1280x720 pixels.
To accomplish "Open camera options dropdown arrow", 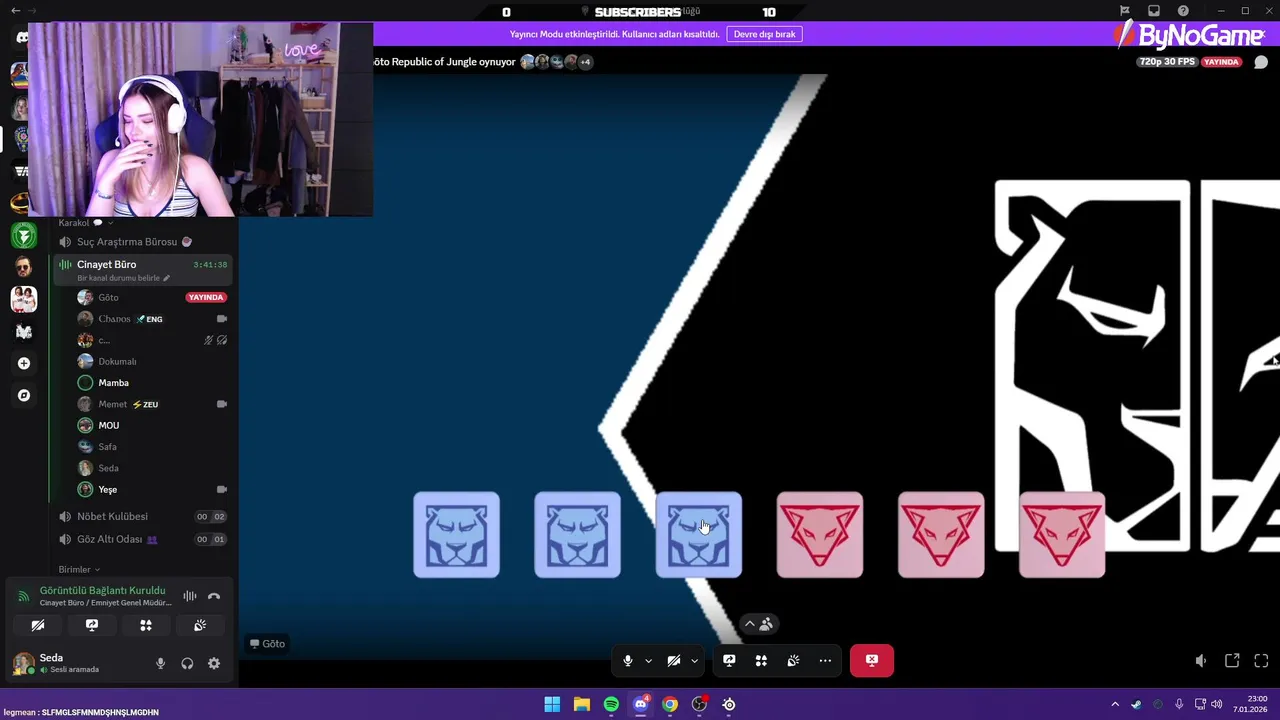I will tap(694, 660).
